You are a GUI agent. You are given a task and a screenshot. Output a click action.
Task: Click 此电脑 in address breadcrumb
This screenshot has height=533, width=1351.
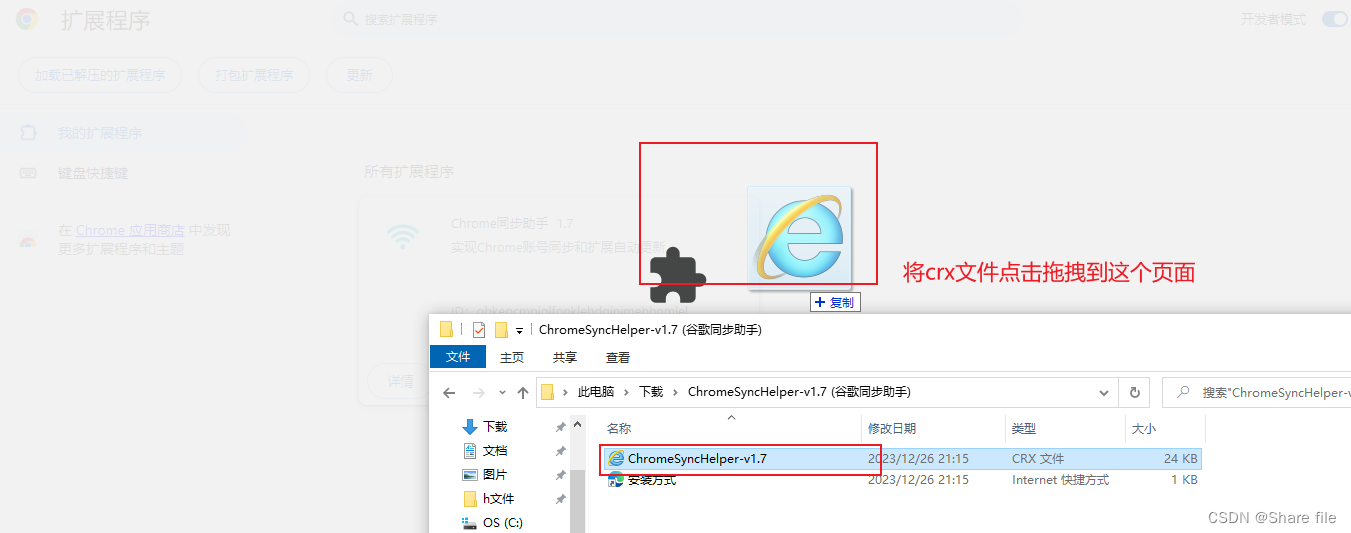tap(596, 392)
